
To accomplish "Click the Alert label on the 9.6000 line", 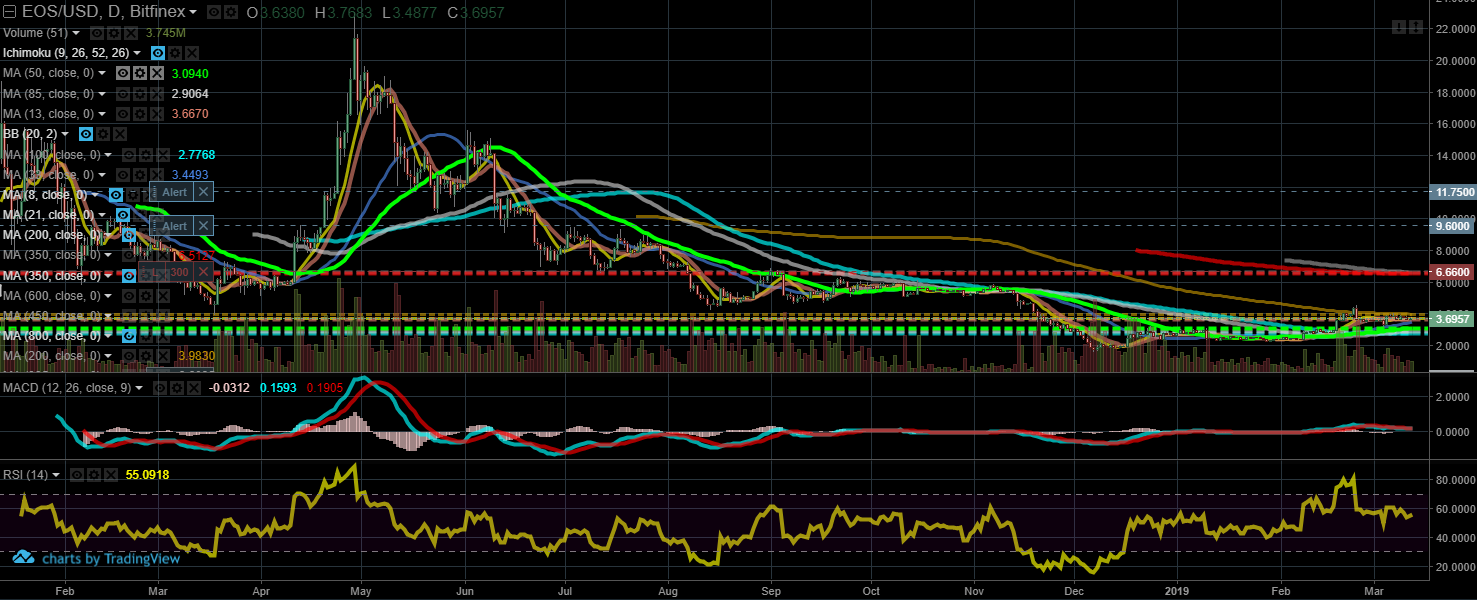I will 175,226.
